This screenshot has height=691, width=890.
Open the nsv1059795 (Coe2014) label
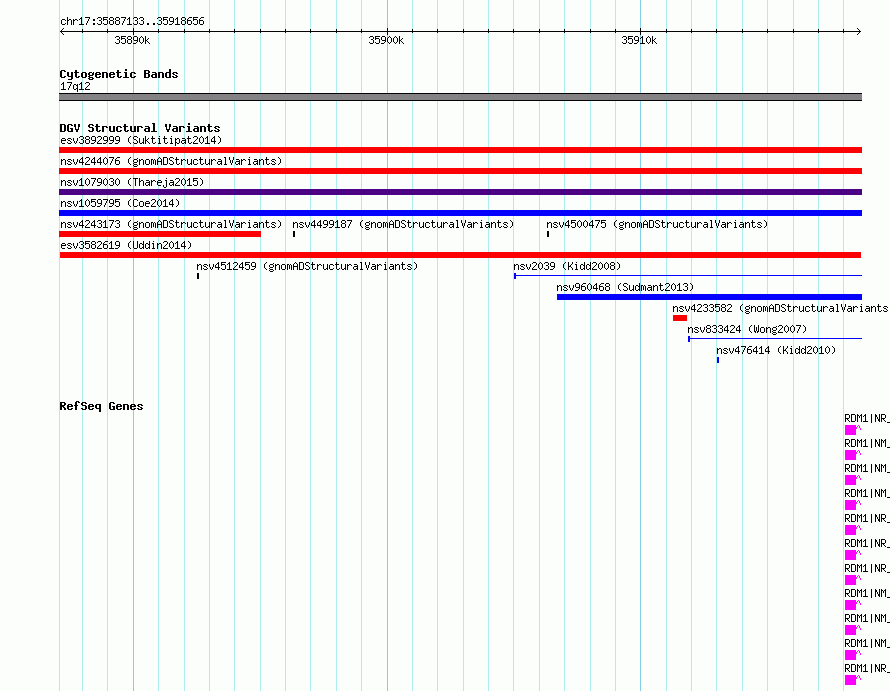120,203
